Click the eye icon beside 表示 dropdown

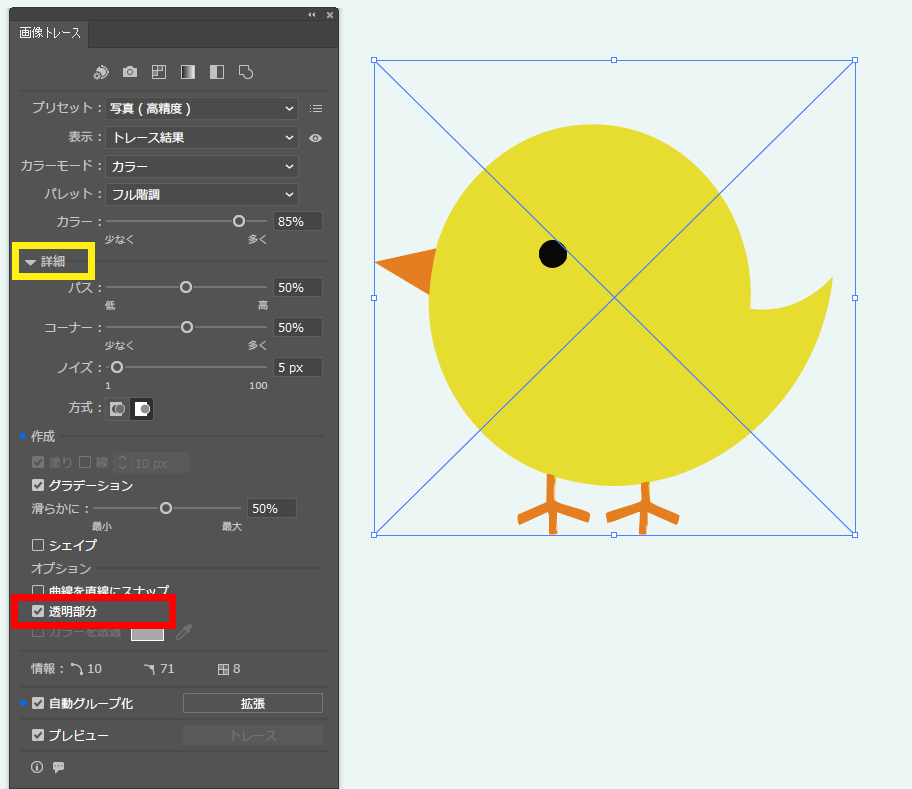pos(315,138)
